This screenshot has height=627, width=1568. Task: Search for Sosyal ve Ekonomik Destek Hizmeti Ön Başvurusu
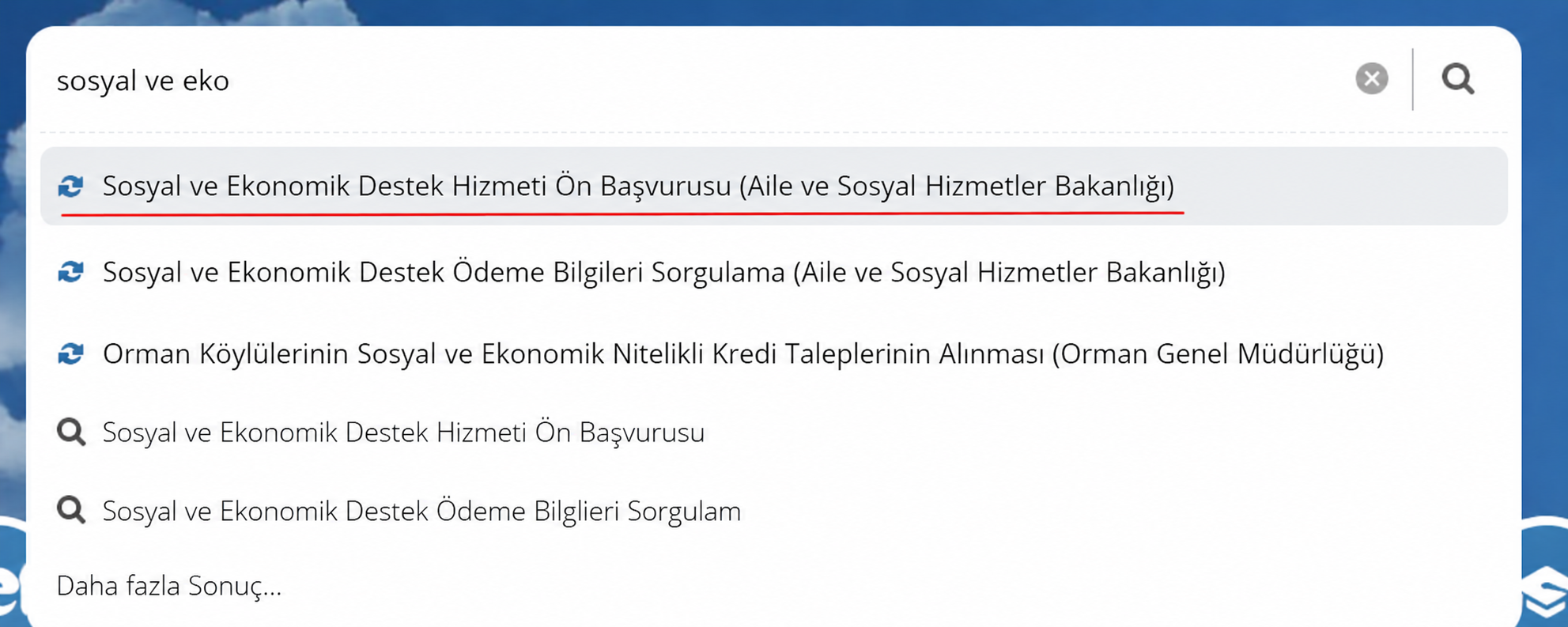click(403, 432)
